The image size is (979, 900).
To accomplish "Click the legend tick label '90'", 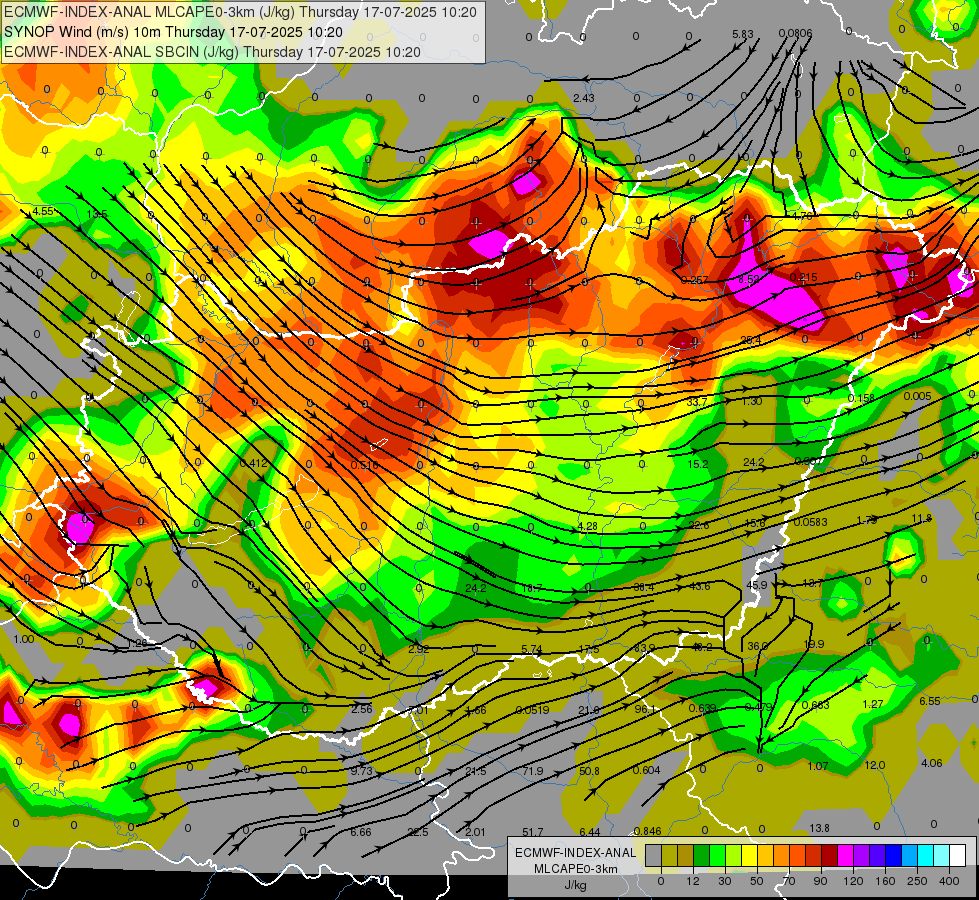I will [820, 881].
